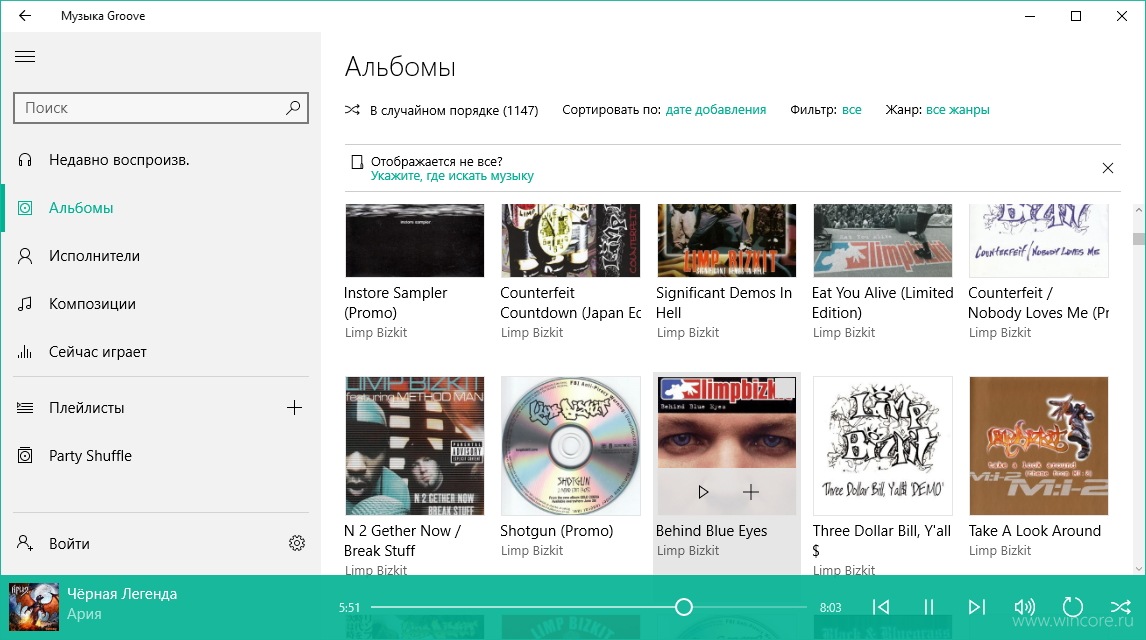Click the search magnifier icon
Screen dimensions: 1146x640
293,107
